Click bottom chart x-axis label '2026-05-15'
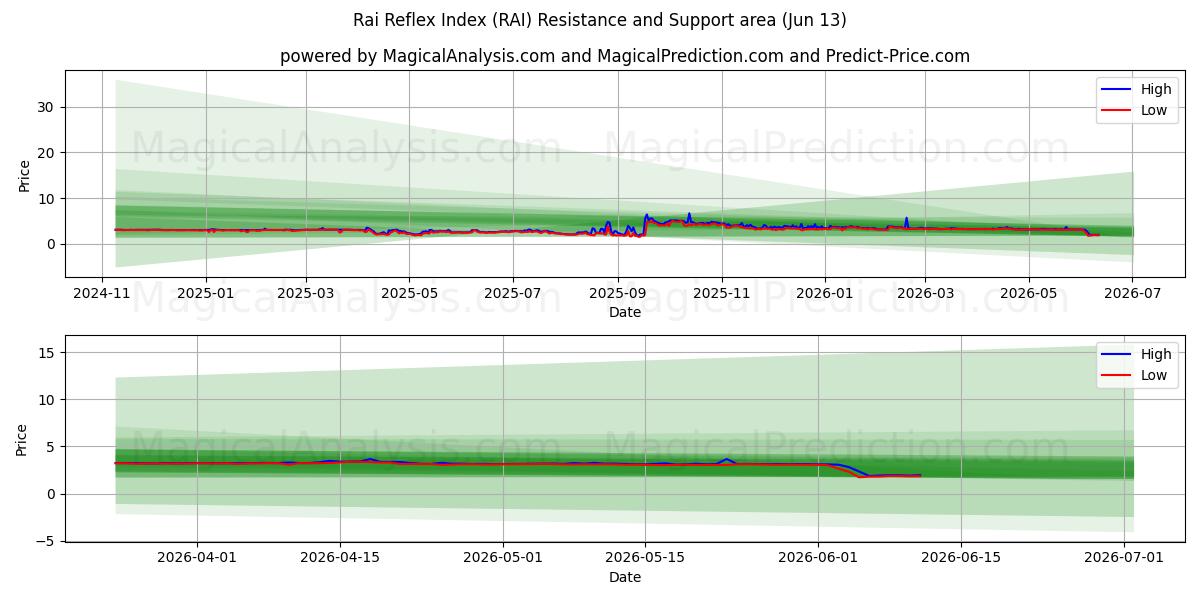Viewport: 1200px width, 600px height. tap(647, 559)
